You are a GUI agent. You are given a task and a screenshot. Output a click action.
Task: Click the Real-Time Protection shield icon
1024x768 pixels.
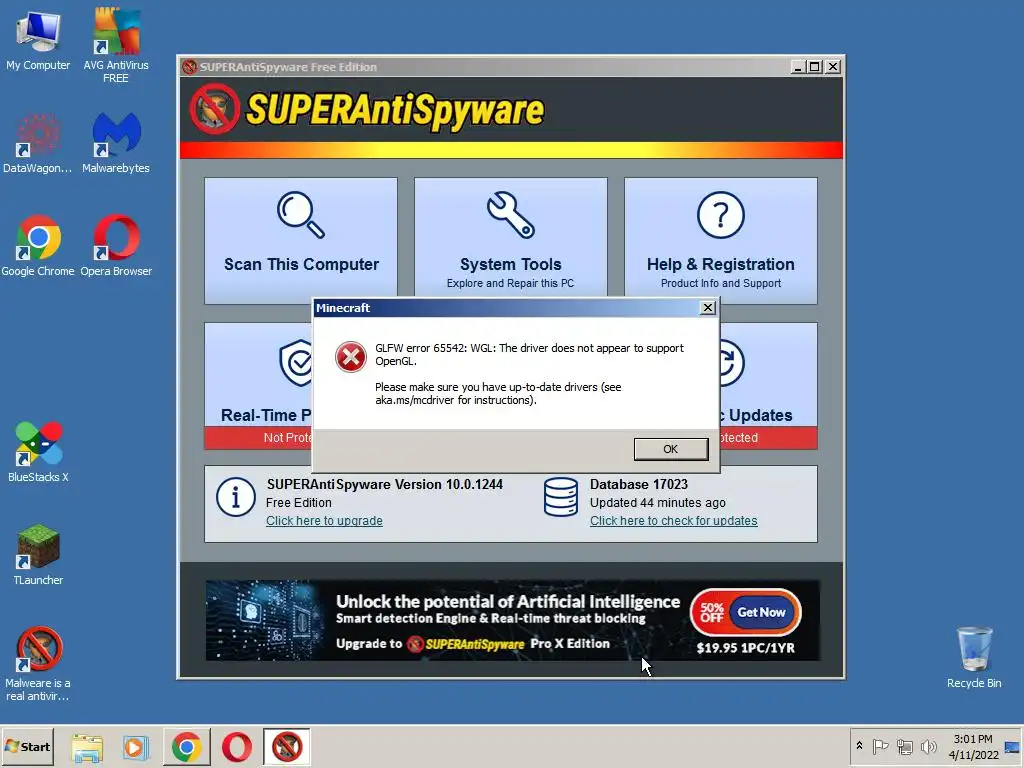pyautogui.click(x=296, y=362)
